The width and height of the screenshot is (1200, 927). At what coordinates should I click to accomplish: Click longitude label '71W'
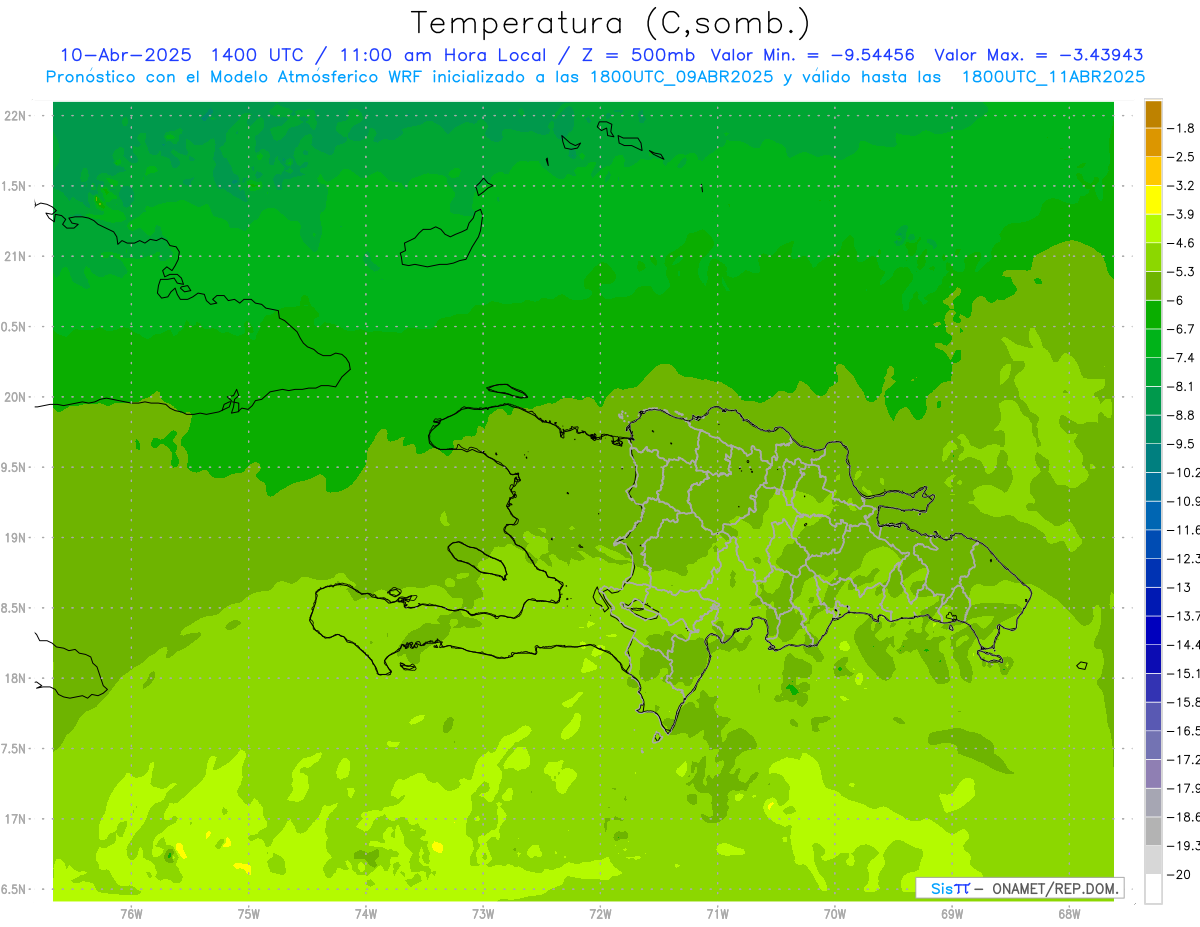pyautogui.click(x=717, y=913)
